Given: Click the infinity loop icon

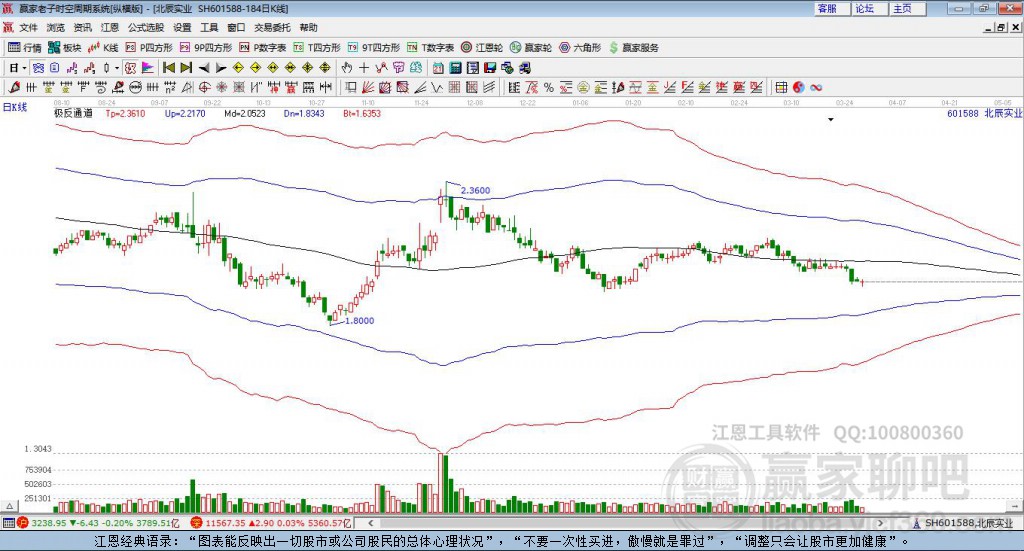Looking at the screenshot, I should click(x=816, y=87).
